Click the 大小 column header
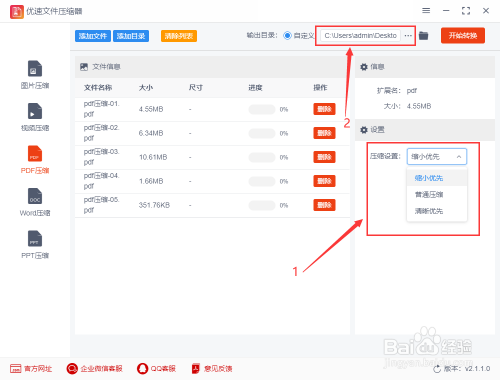 (146, 88)
